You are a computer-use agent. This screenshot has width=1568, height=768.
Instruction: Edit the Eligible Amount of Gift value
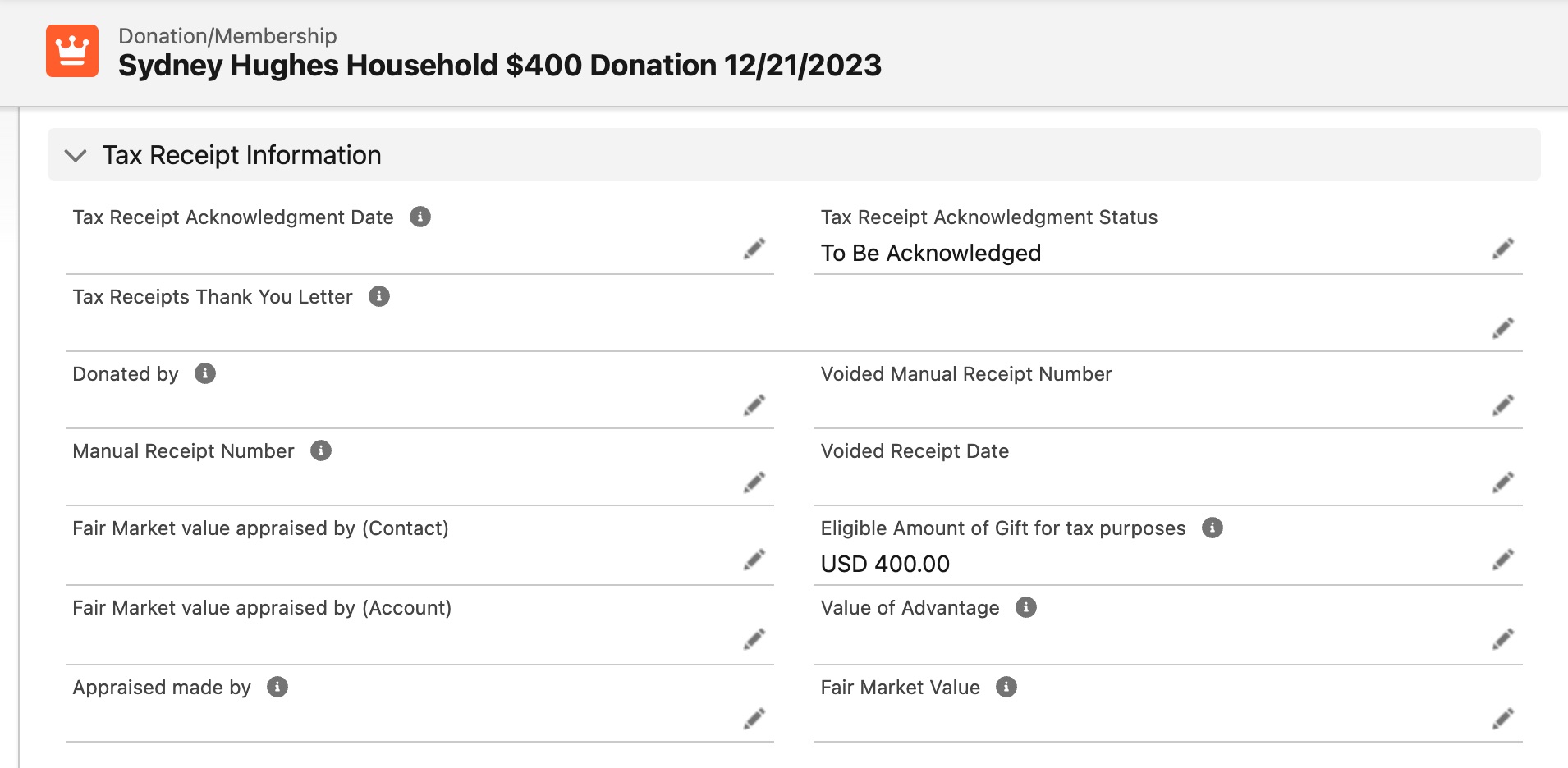pyautogui.click(x=1504, y=560)
